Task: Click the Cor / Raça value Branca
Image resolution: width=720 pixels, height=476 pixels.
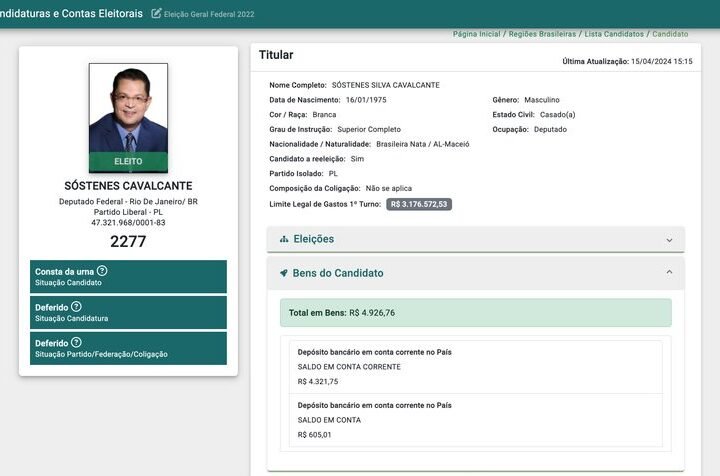Action: pos(324,115)
